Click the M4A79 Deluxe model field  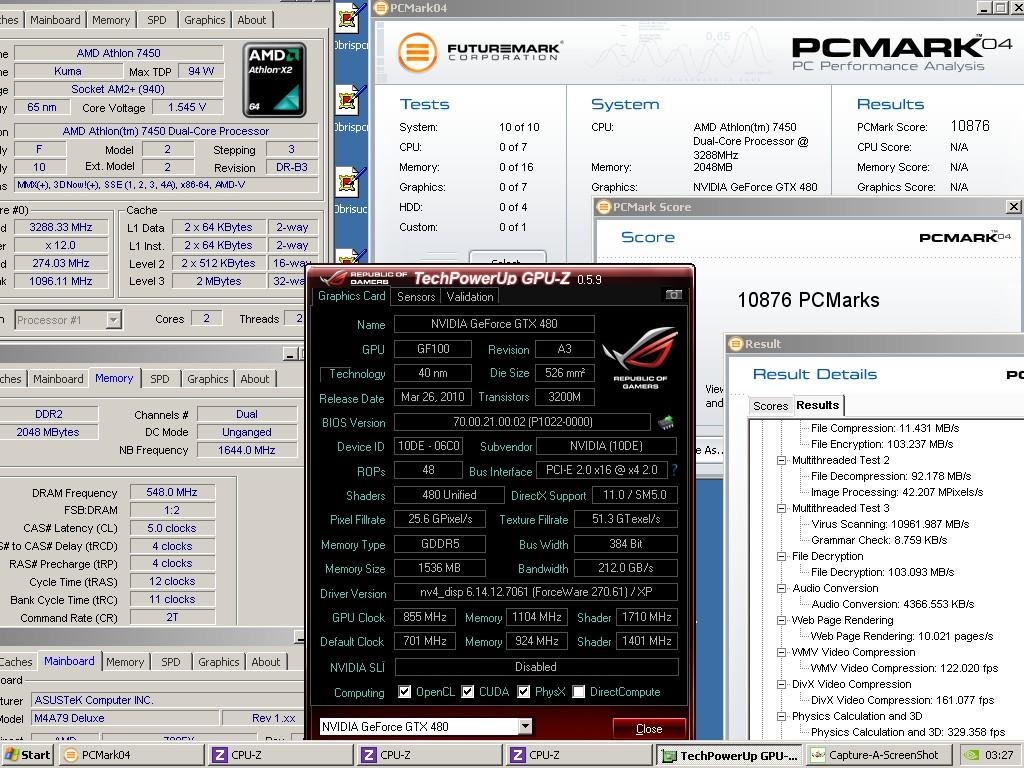pyautogui.click(x=124, y=718)
